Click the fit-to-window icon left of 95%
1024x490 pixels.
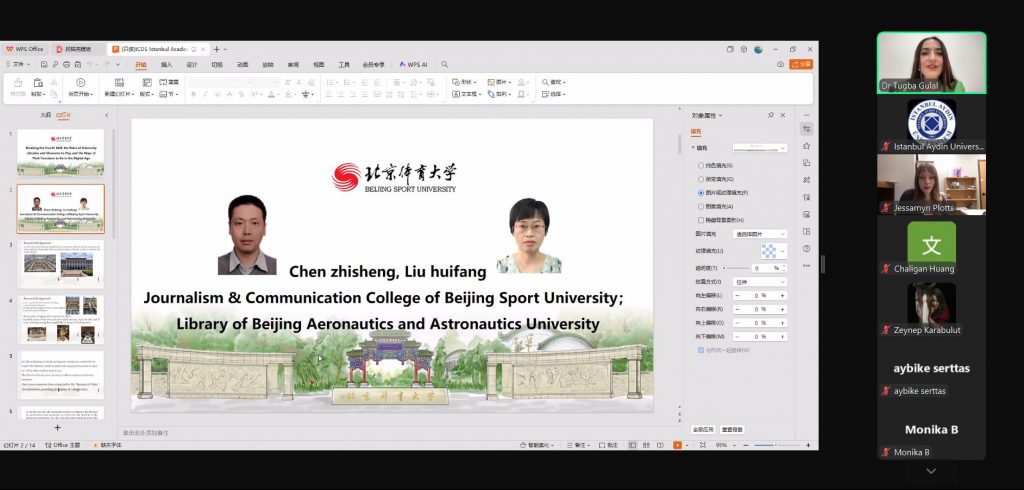[x=703, y=445]
